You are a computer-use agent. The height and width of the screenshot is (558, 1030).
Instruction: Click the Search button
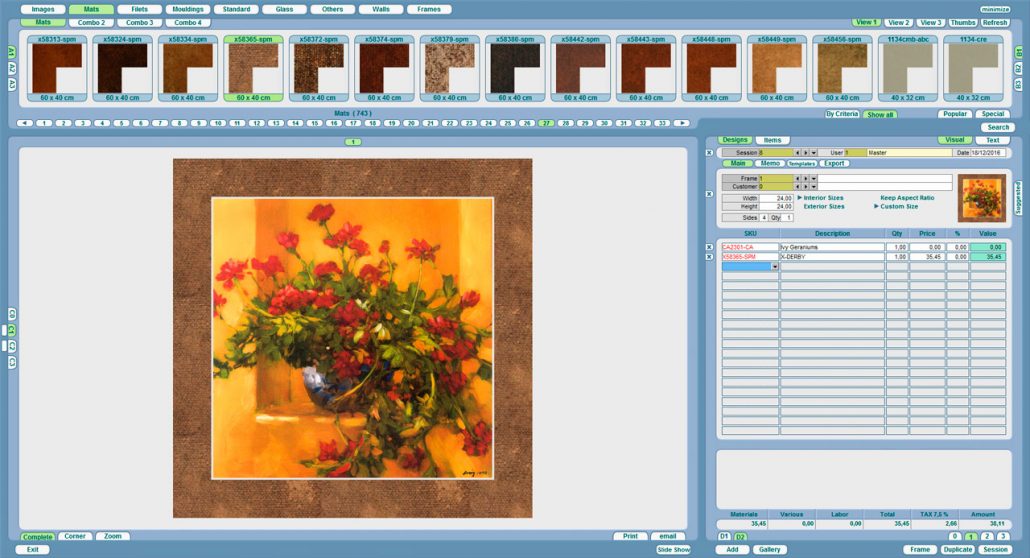[x=998, y=128]
